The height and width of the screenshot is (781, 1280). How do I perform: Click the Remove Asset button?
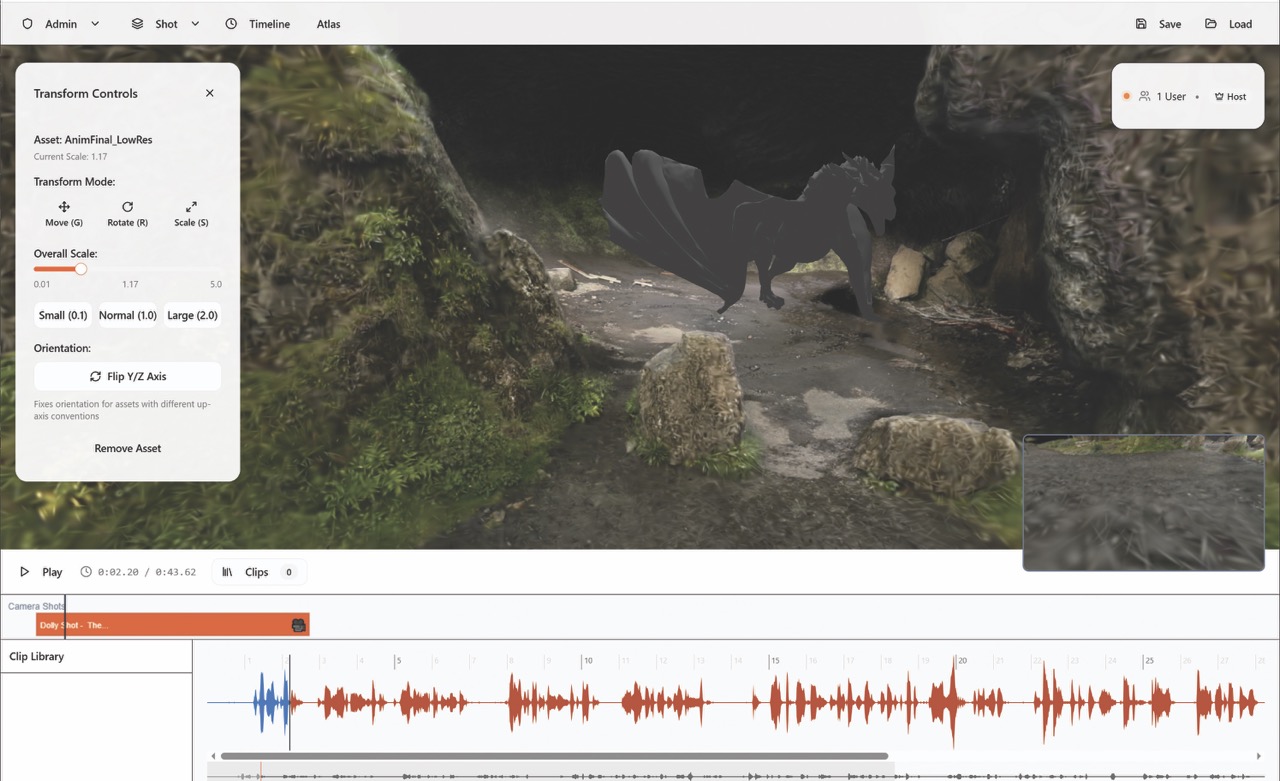pyautogui.click(x=127, y=448)
